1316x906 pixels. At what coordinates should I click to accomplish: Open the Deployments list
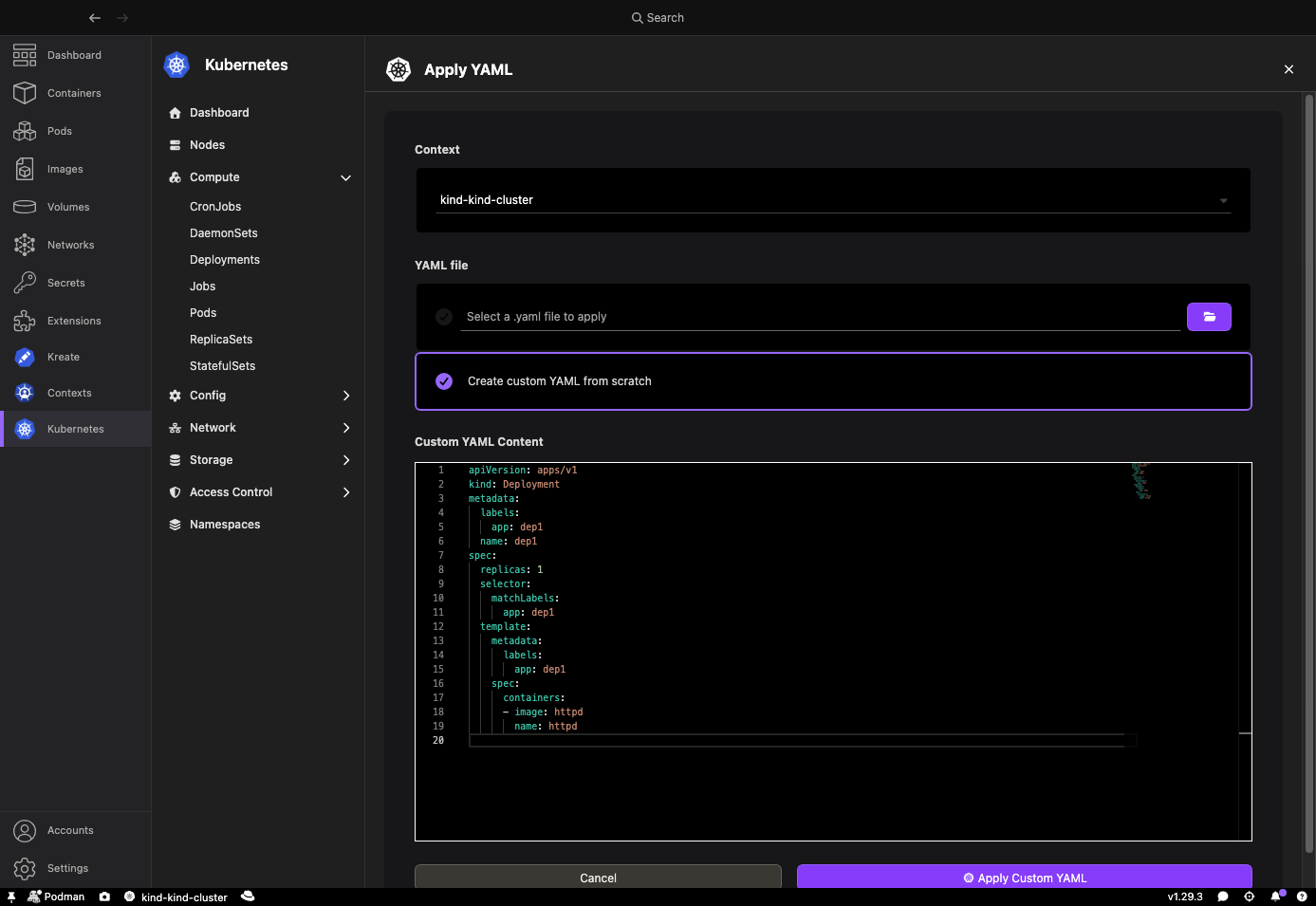pyautogui.click(x=225, y=260)
